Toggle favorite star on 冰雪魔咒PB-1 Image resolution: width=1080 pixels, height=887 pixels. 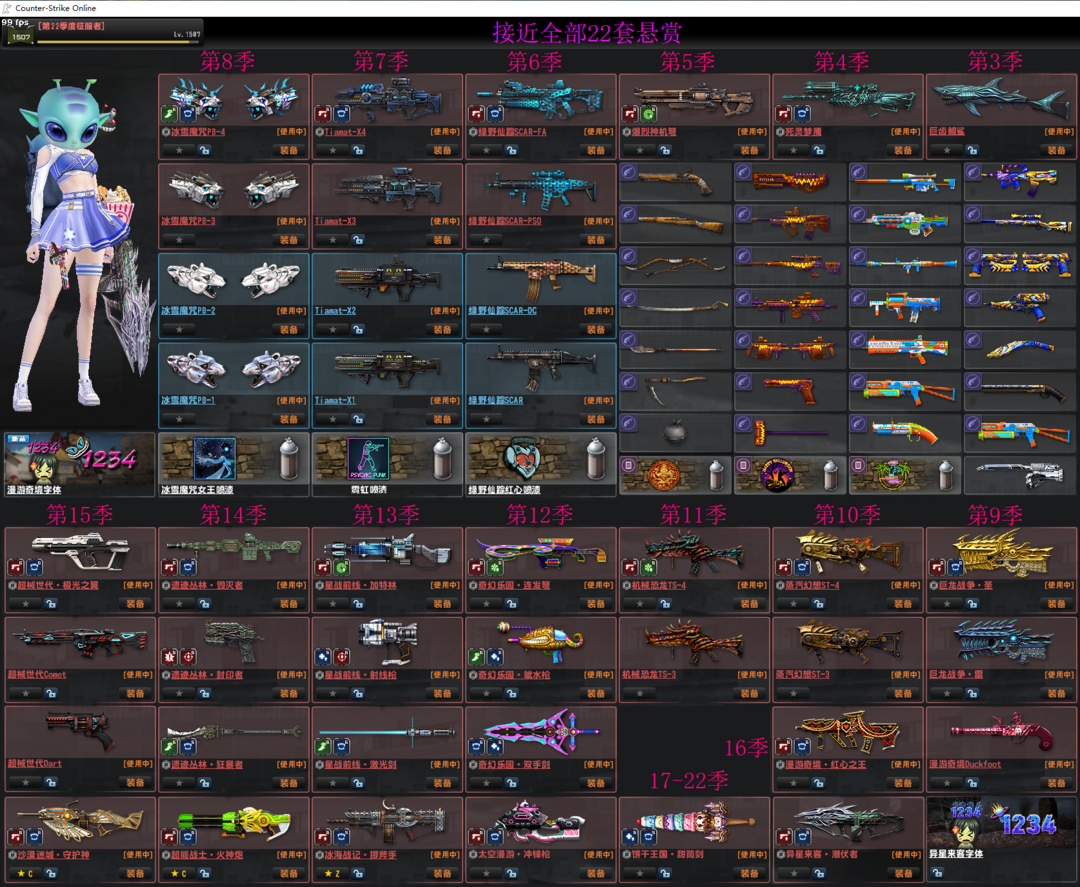click(179, 419)
